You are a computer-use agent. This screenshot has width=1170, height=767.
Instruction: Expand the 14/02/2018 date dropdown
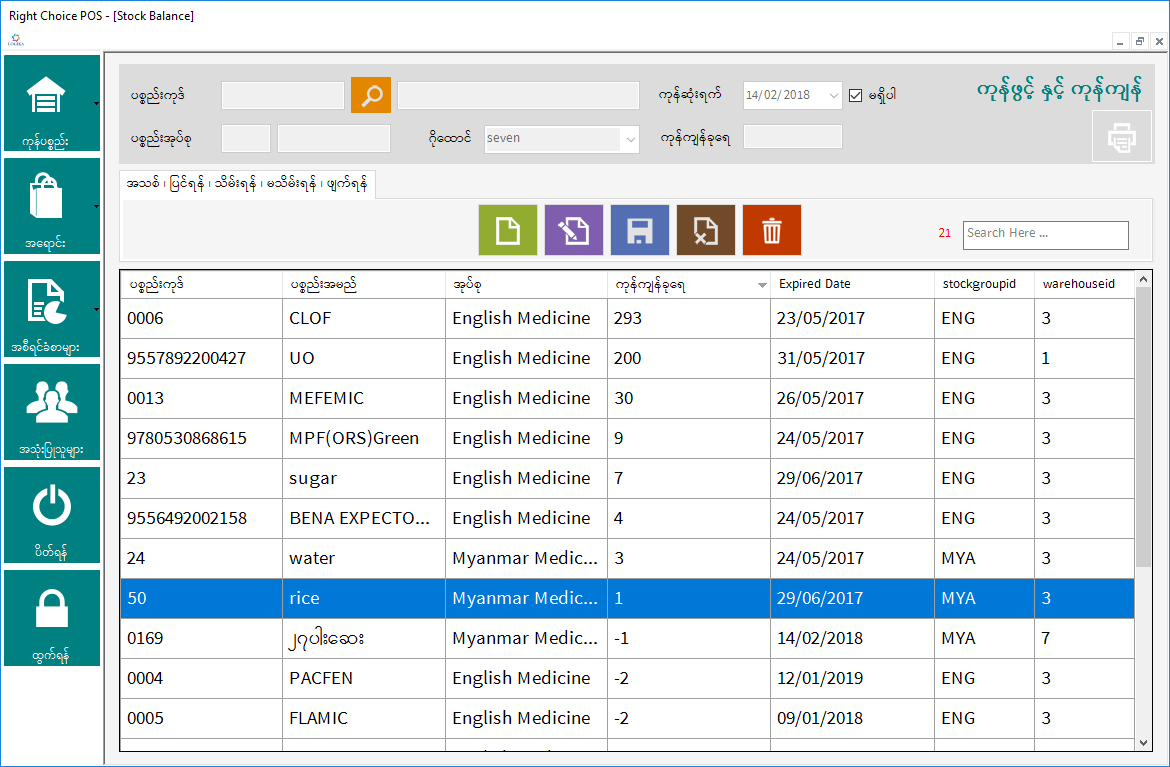point(834,96)
